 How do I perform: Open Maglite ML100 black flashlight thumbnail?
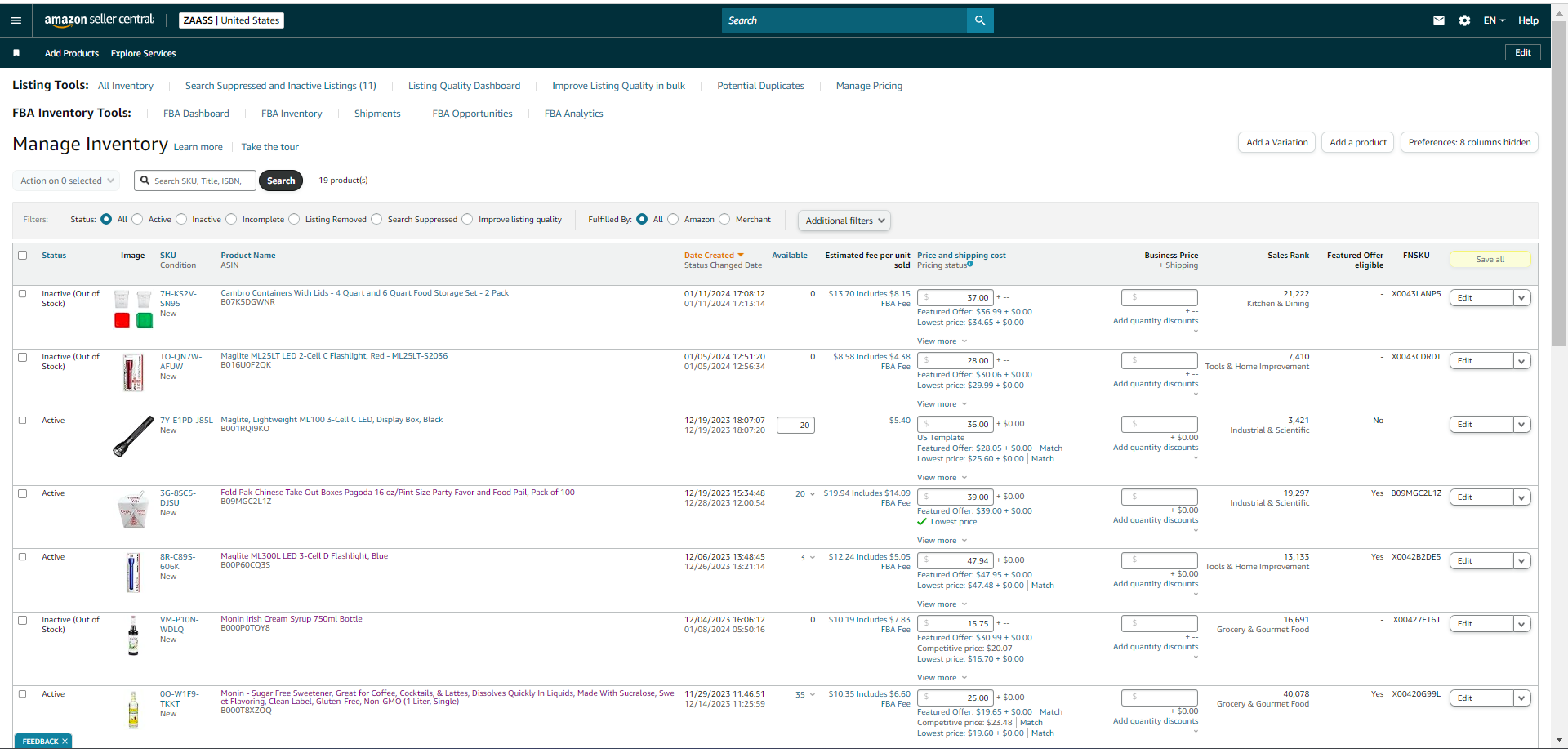tap(133, 436)
